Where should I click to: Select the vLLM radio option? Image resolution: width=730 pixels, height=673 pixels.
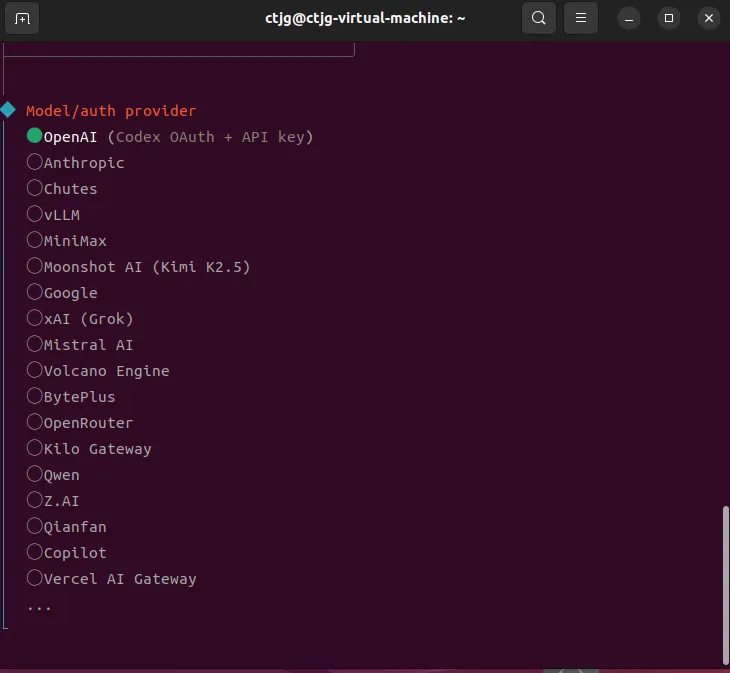tap(34, 214)
